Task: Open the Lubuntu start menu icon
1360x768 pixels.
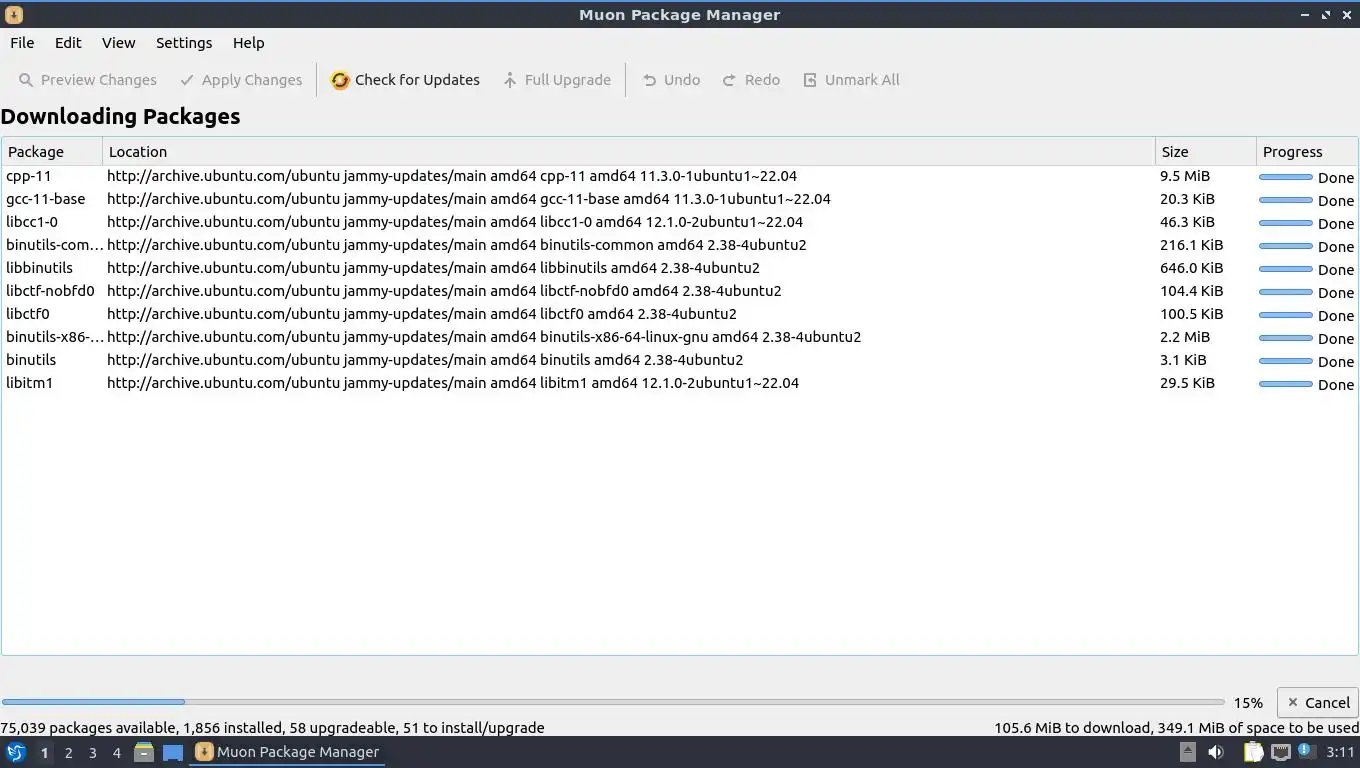Action: [15, 752]
